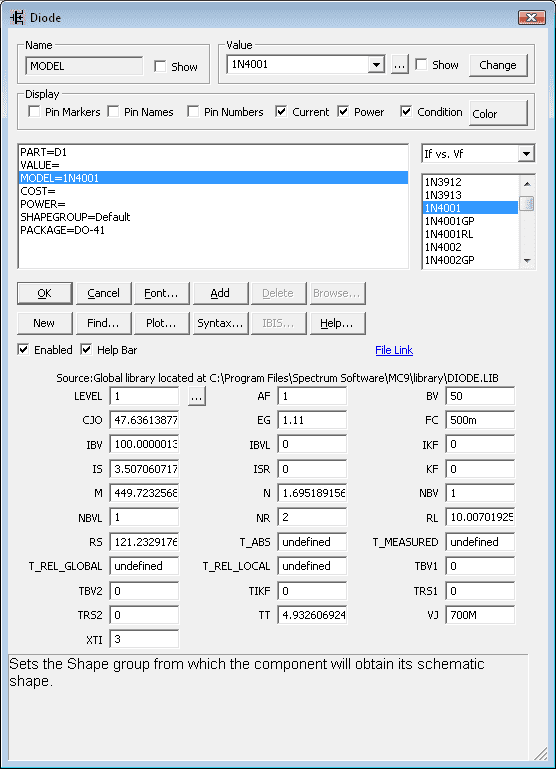Screen dimensions: 556x769
Task: Click the model list scrollbar thumb
Action: point(527,204)
